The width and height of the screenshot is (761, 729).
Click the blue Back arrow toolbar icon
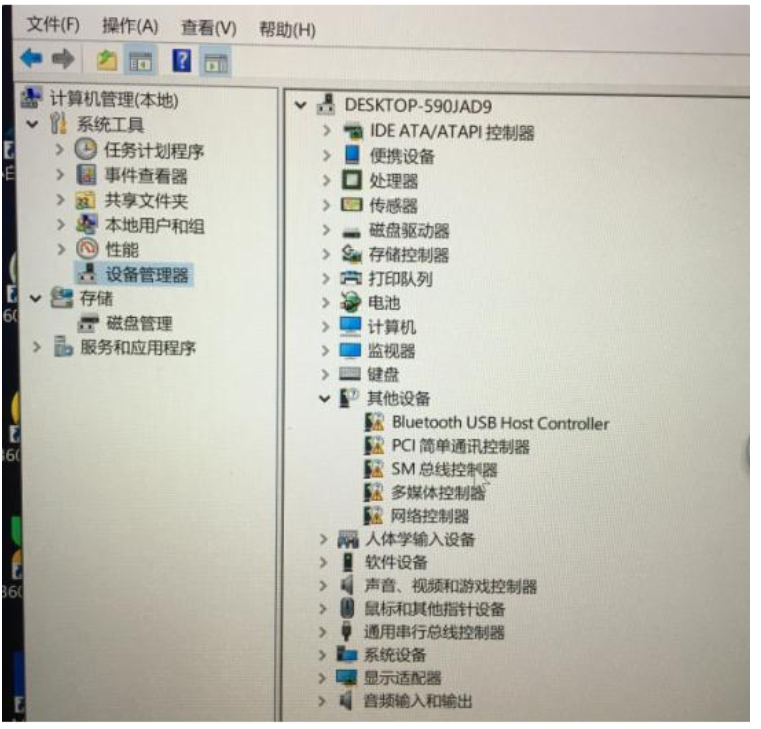point(32,59)
